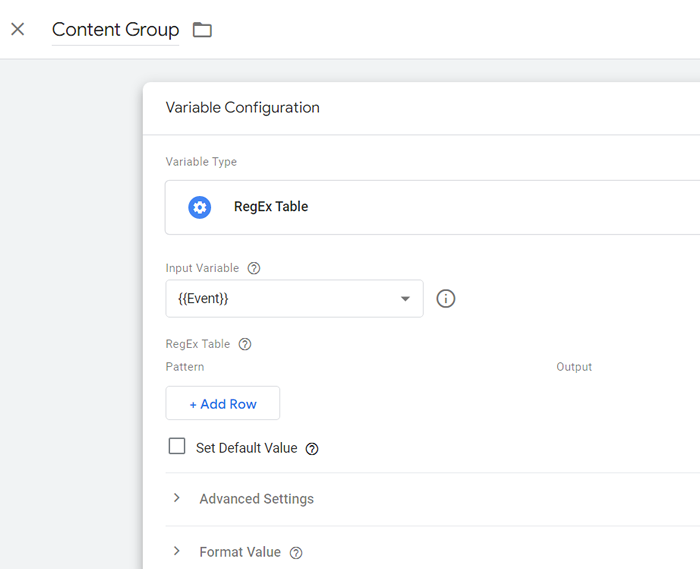Edit the Content Group variable name
The height and width of the screenshot is (569, 700).
(x=115, y=30)
